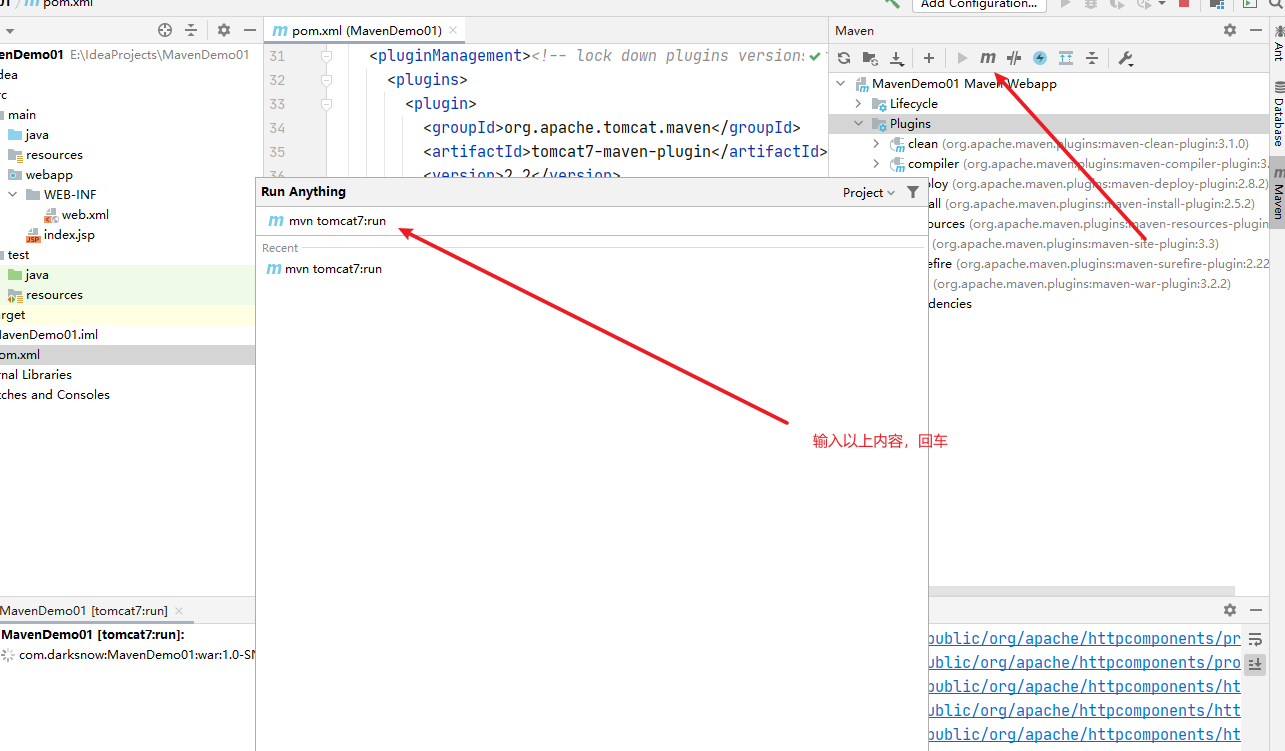Expand the clean plugin node

tap(876, 144)
